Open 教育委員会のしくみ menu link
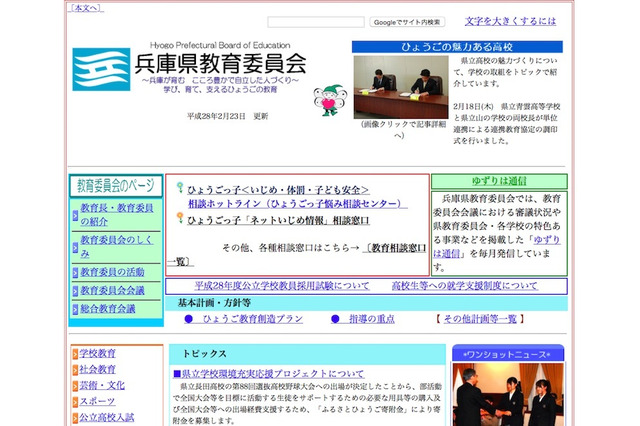Screen dimensions: 640x426 pyautogui.click(x=117, y=247)
